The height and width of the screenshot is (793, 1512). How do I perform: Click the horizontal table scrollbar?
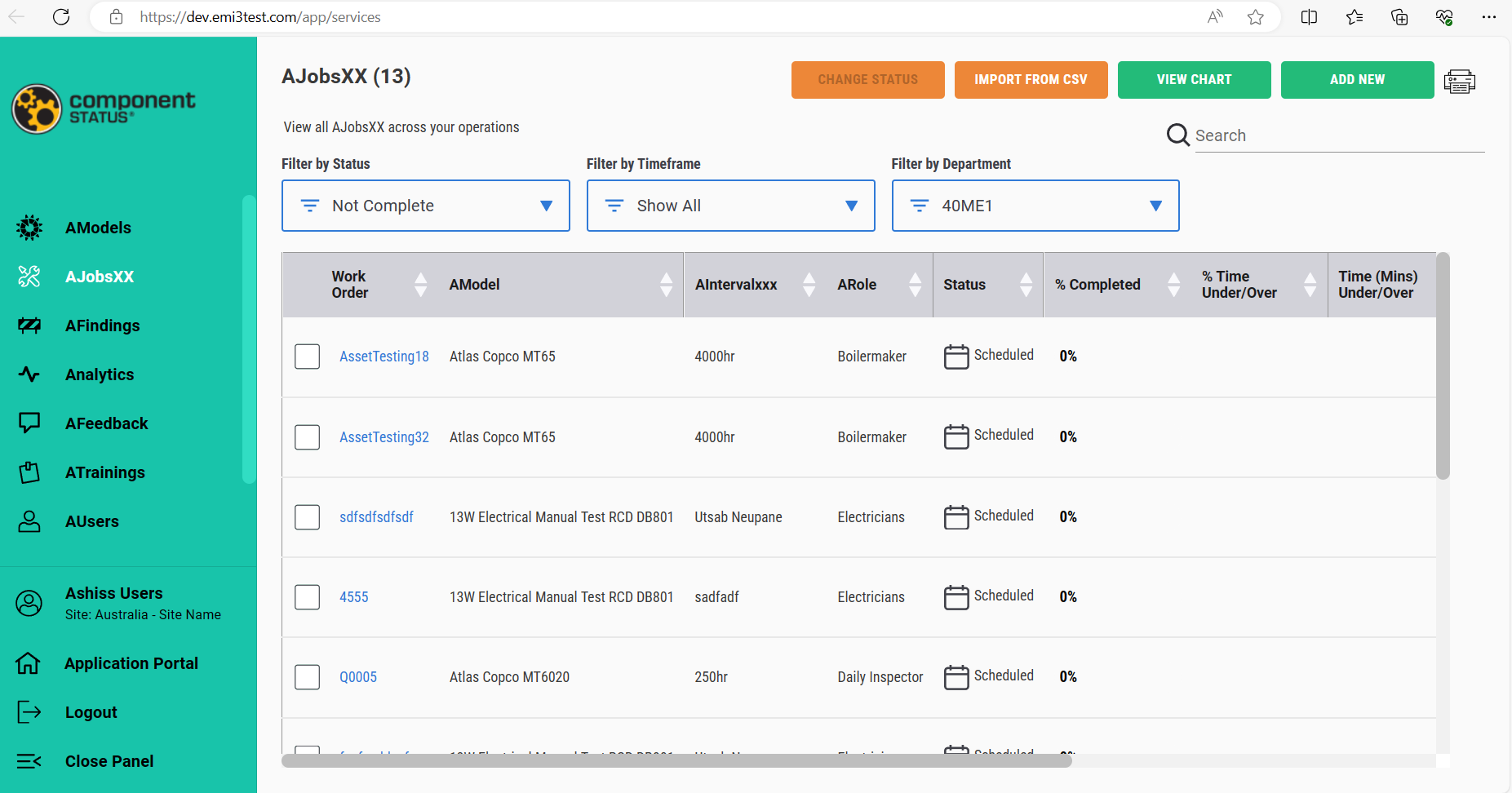coord(676,761)
